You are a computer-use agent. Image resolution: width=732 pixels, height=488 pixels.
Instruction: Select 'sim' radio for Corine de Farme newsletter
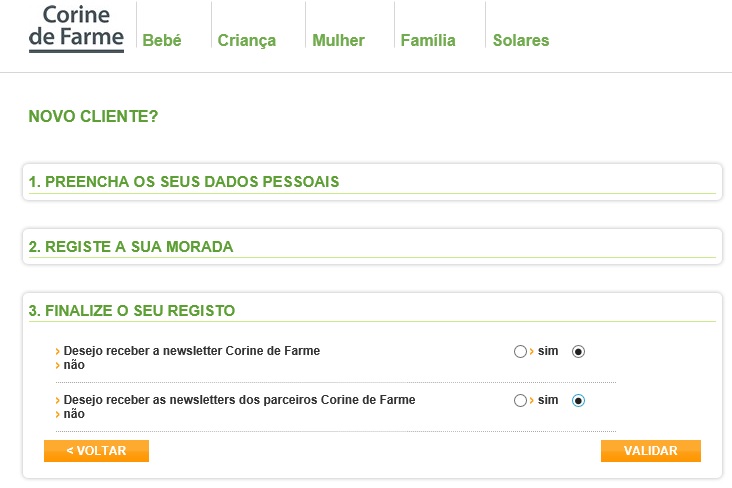(x=519, y=352)
